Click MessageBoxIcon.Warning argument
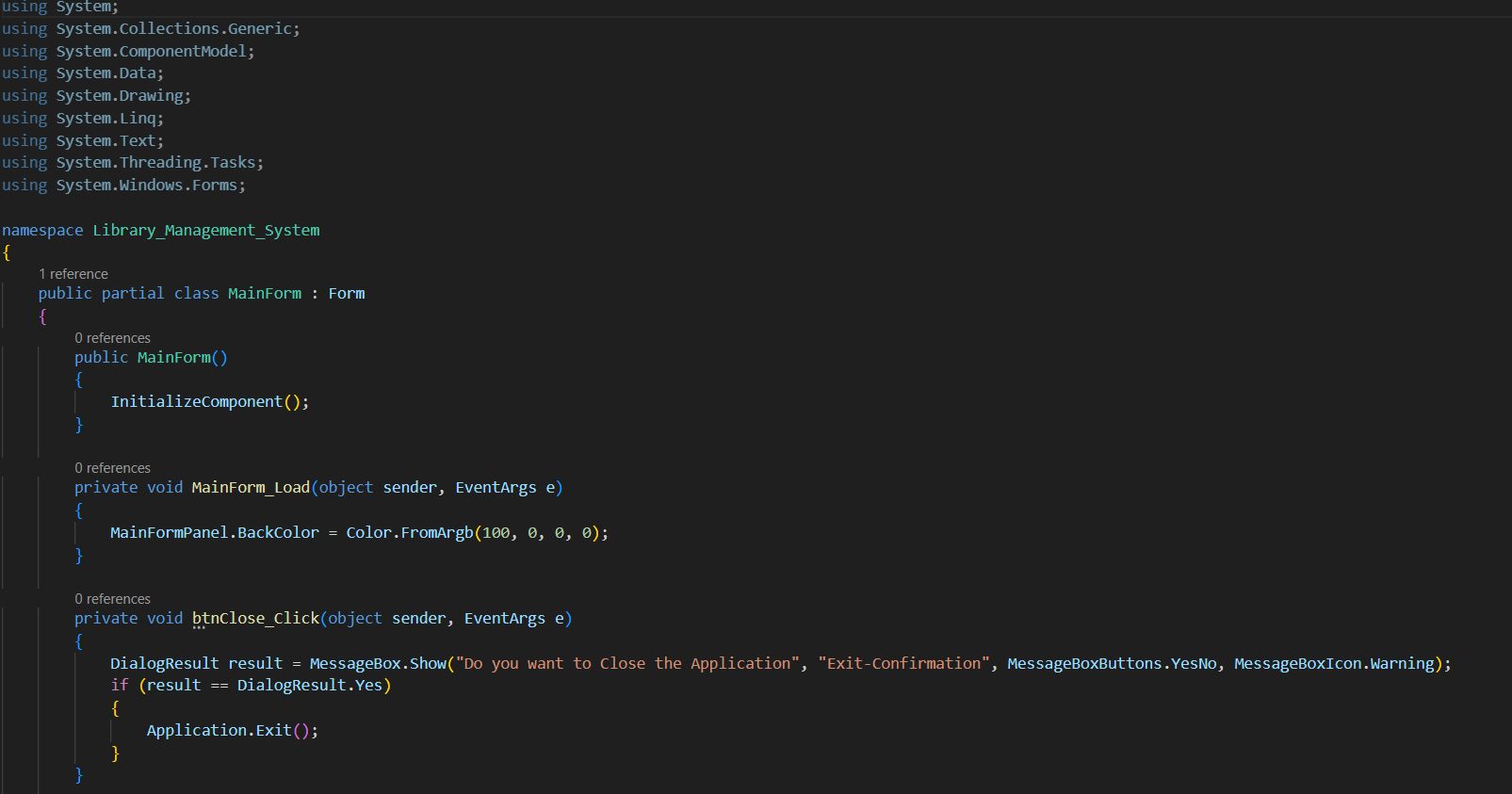 1333,664
